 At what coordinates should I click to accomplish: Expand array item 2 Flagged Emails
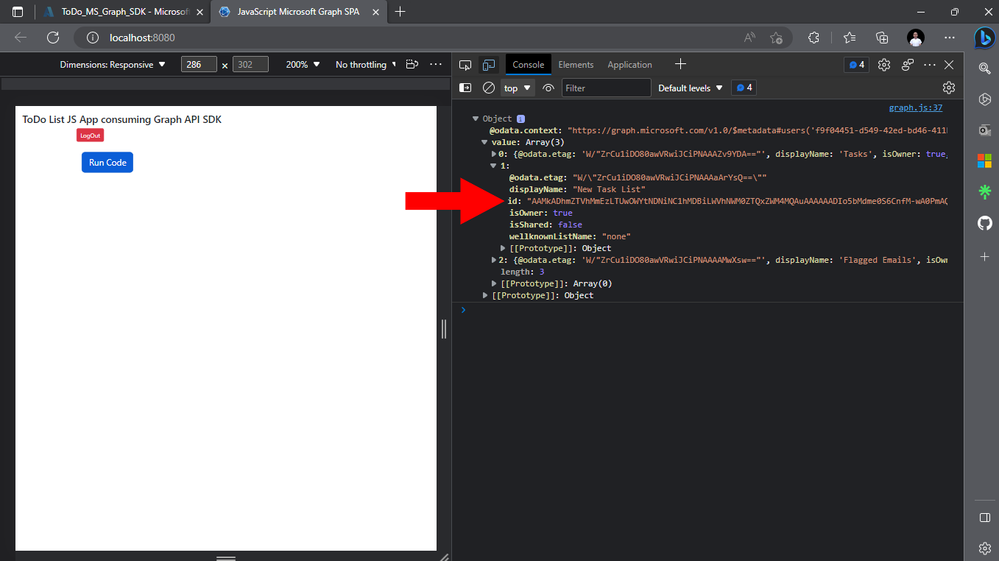tap(494, 260)
